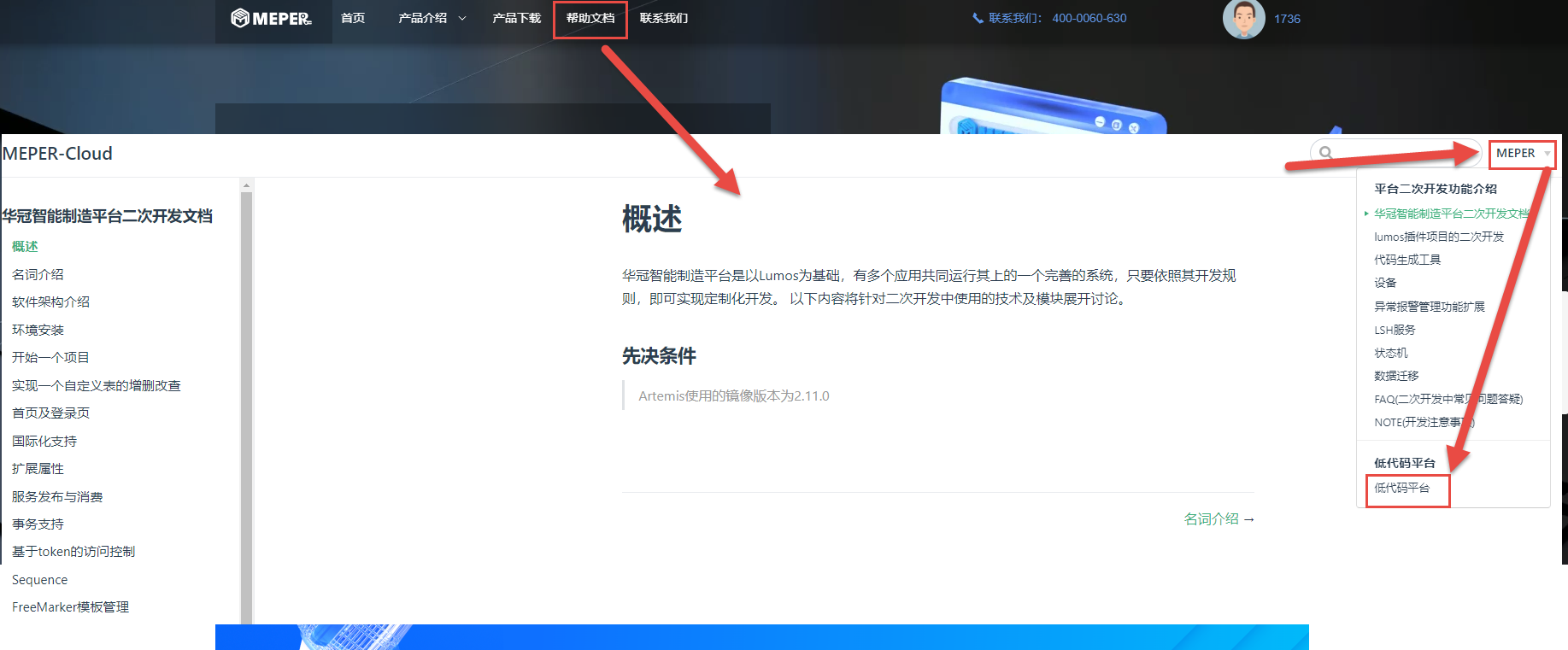Select FreeMarker模板管理 in the sidebar
The image size is (1568, 650).
70,606
